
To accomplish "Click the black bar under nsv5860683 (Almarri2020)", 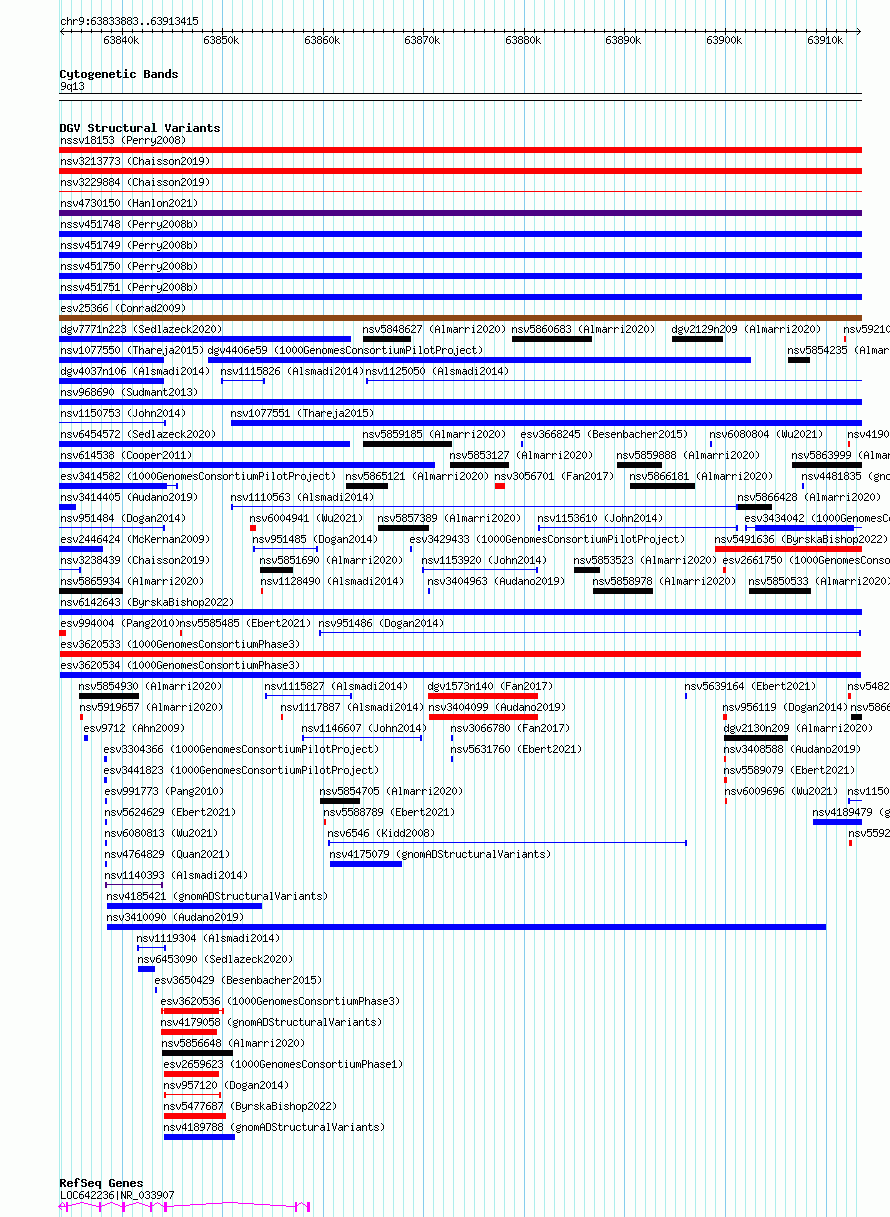I will [x=551, y=339].
